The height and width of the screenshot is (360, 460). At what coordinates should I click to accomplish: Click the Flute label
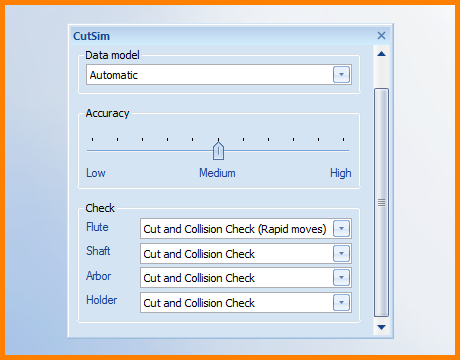pyautogui.click(x=97, y=227)
